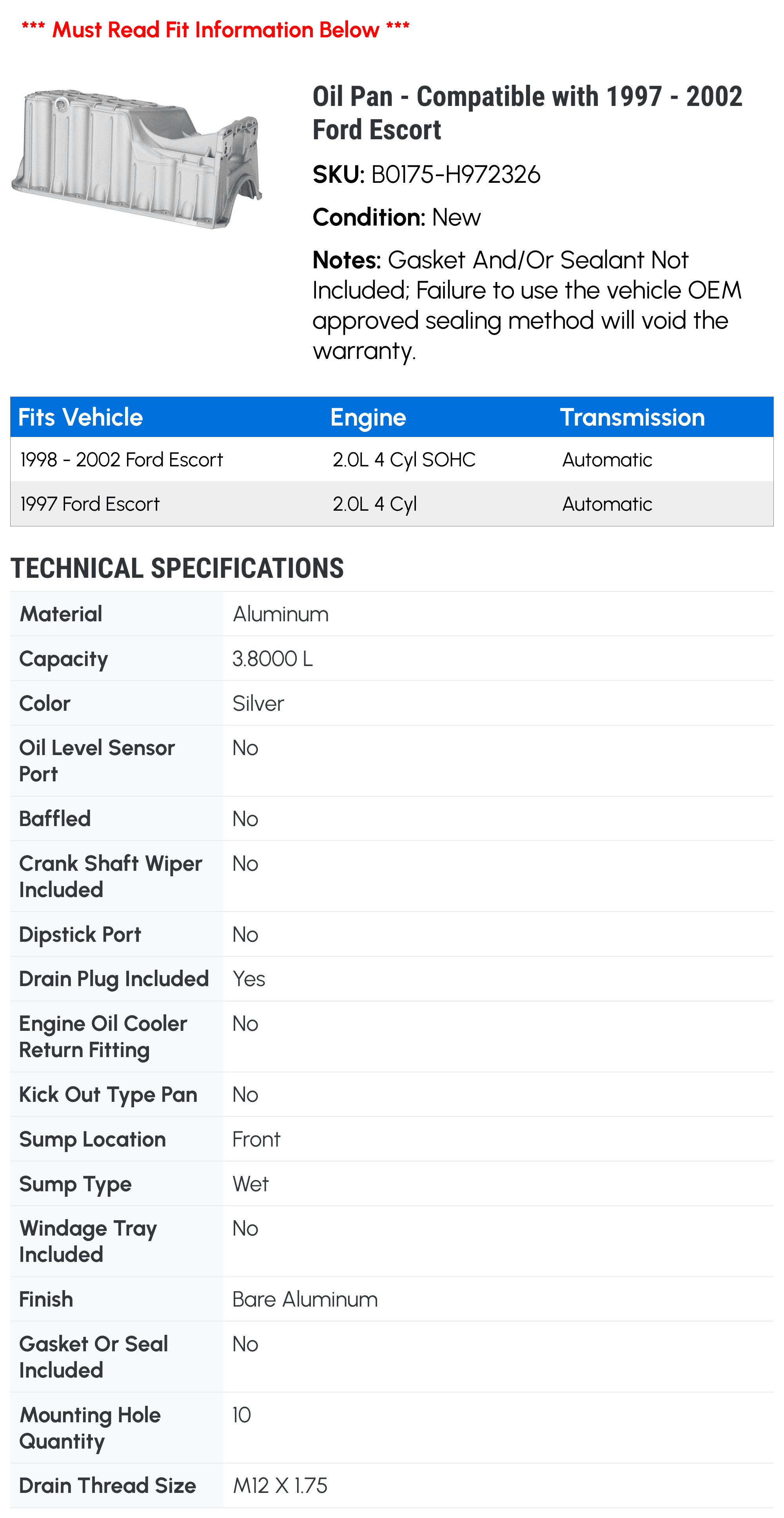Viewport: 784px width, 1518px height.
Task: Click the Finish Bare Aluminum value
Action: tap(305, 1300)
